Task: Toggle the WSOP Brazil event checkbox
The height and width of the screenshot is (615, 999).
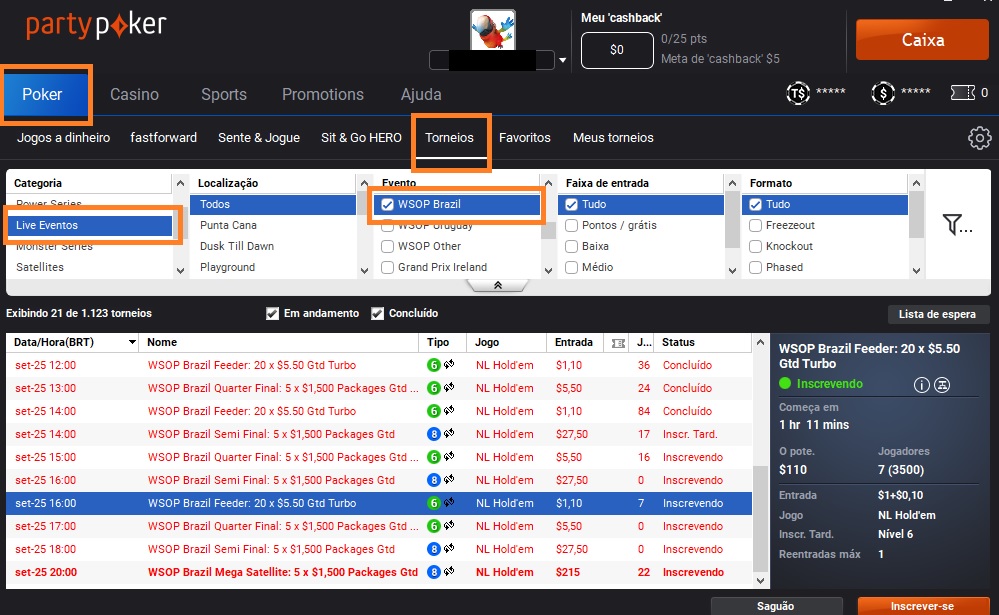Action: pyautogui.click(x=387, y=205)
